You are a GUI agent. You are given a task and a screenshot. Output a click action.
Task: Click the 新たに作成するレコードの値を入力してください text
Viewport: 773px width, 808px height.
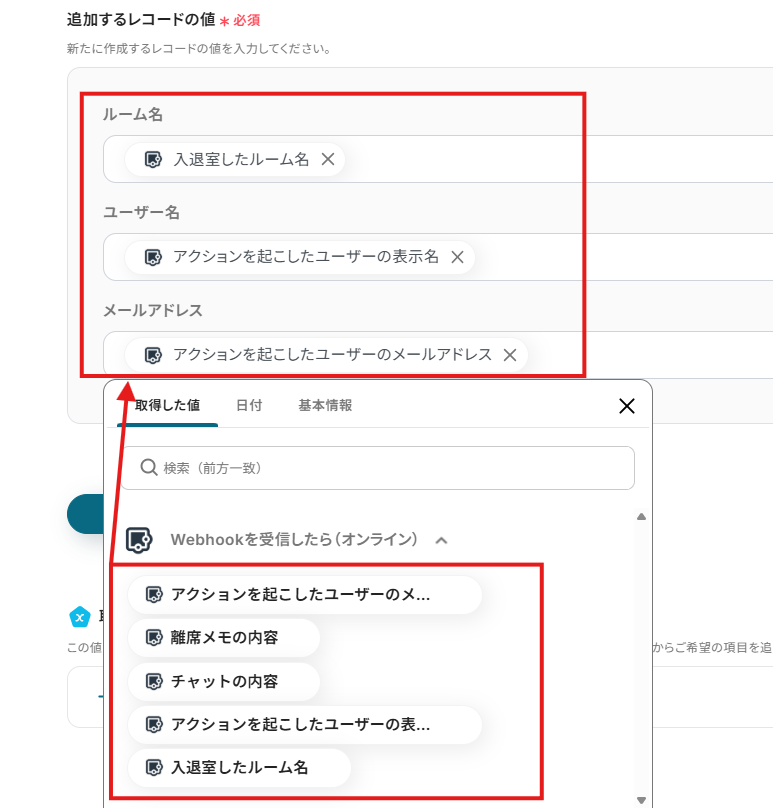198,49
